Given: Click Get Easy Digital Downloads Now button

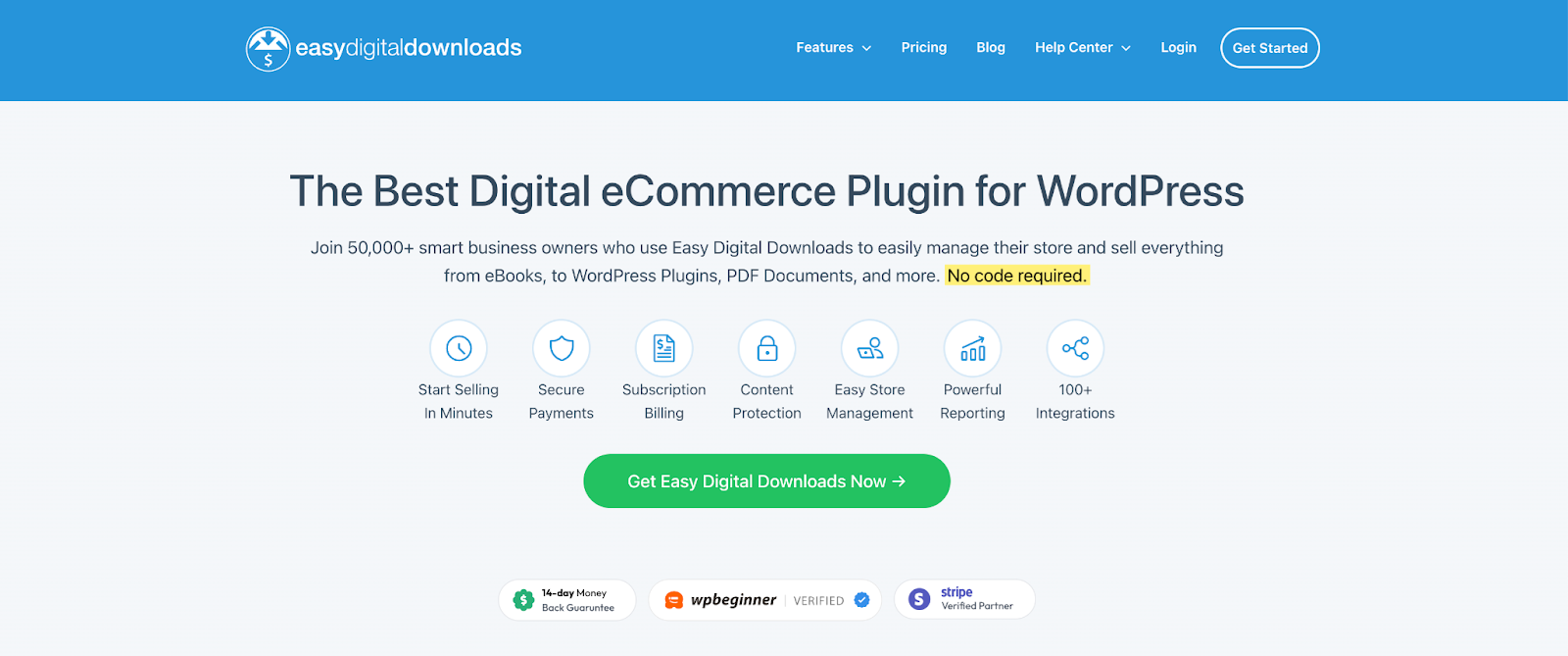Looking at the screenshot, I should coord(766,481).
